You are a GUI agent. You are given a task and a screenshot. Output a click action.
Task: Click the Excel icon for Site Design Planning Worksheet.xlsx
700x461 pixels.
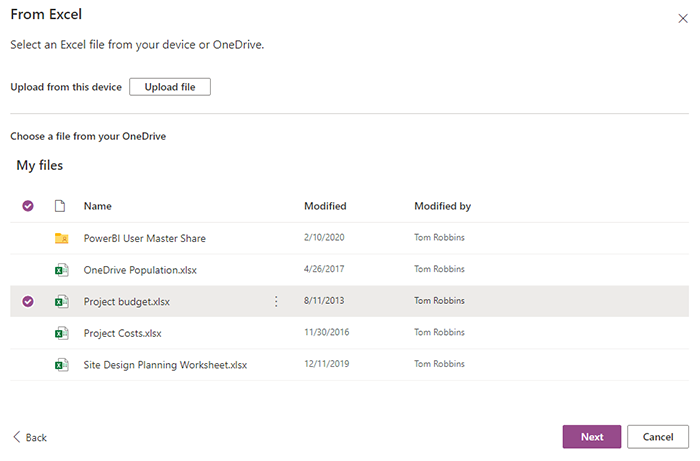pyautogui.click(x=62, y=365)
